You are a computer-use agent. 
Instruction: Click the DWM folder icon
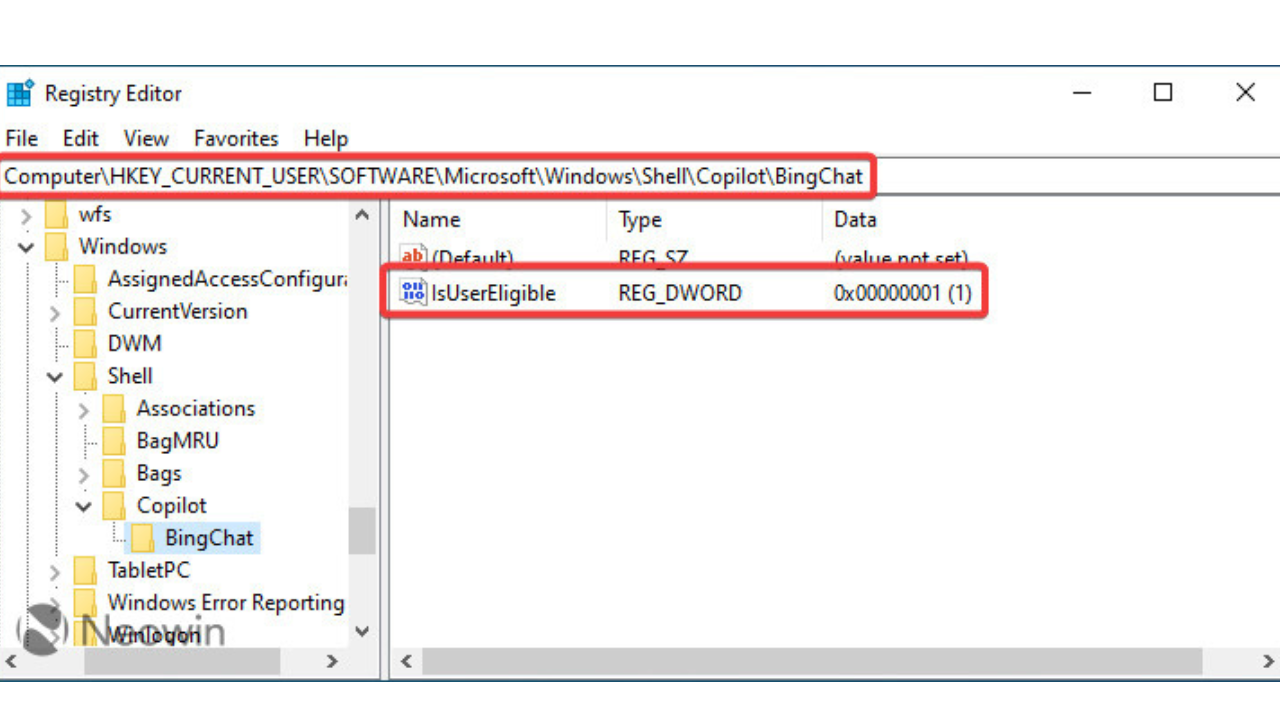pyautogui.click(x=86, y=344)
